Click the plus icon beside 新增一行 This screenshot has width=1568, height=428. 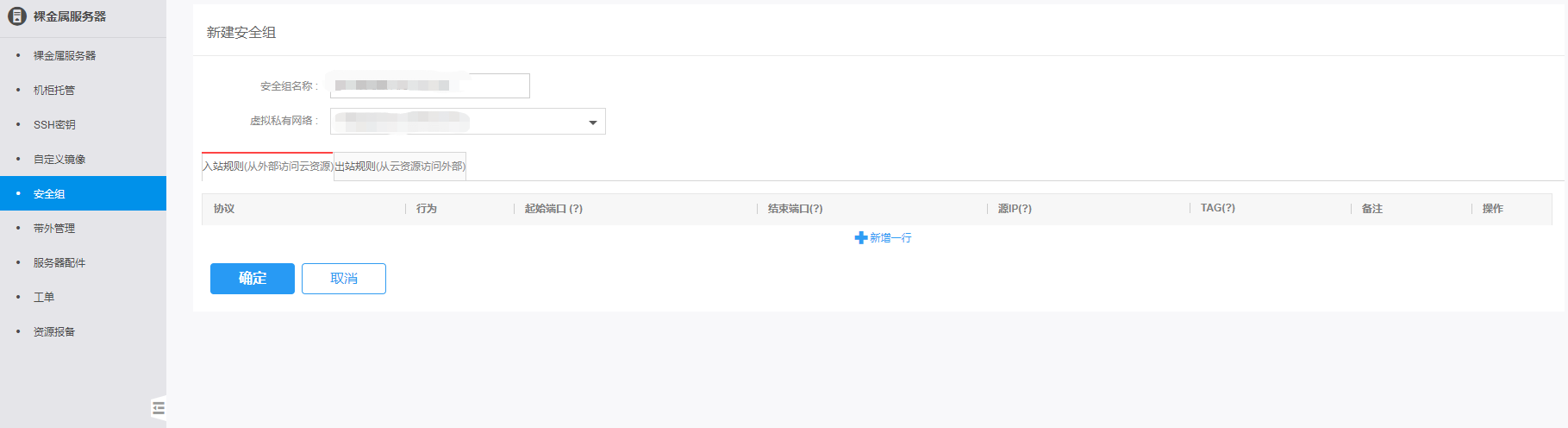pyautogui.click(x=860, y=238)
